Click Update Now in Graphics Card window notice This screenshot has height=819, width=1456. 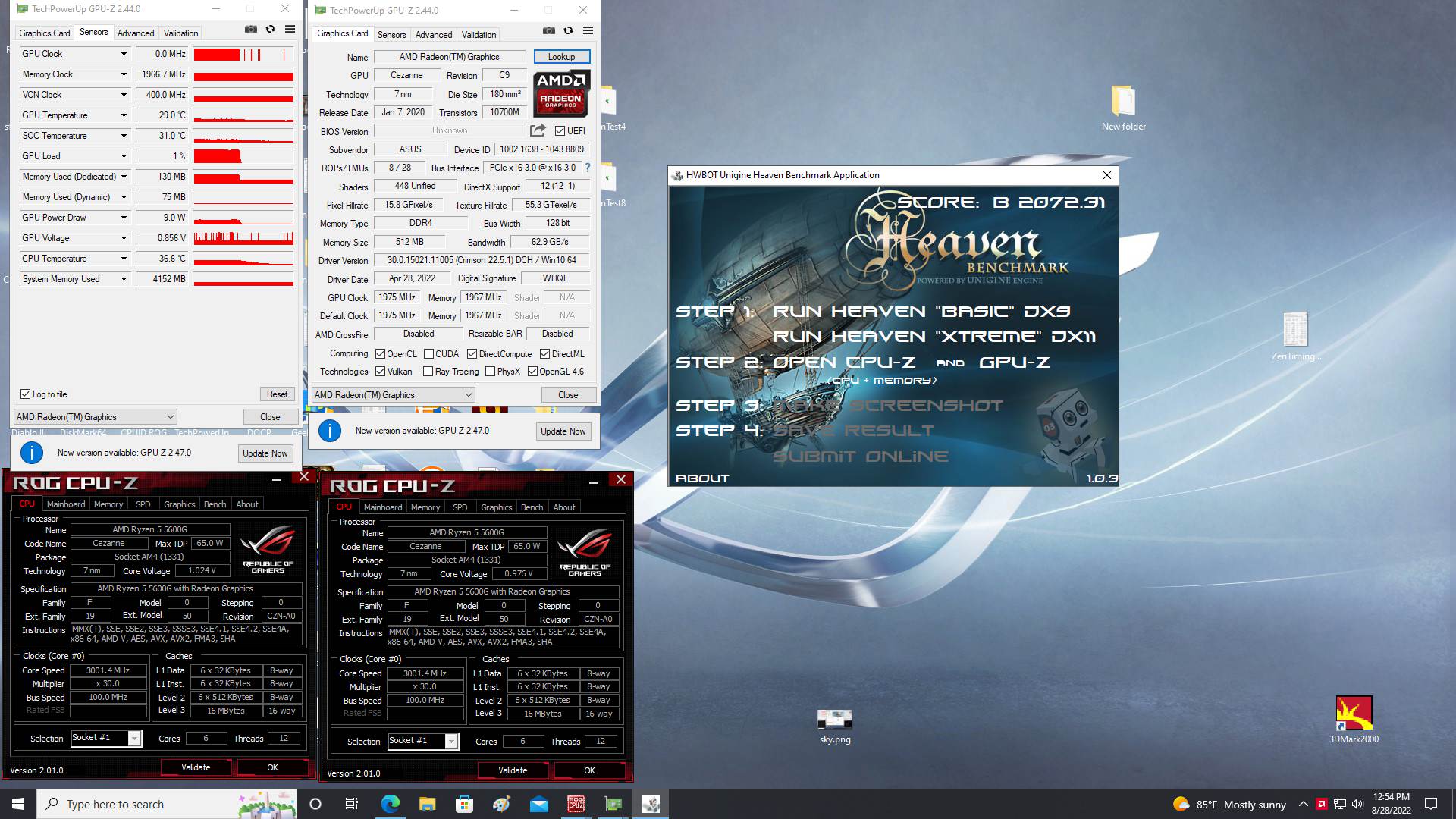click(563, 431)
